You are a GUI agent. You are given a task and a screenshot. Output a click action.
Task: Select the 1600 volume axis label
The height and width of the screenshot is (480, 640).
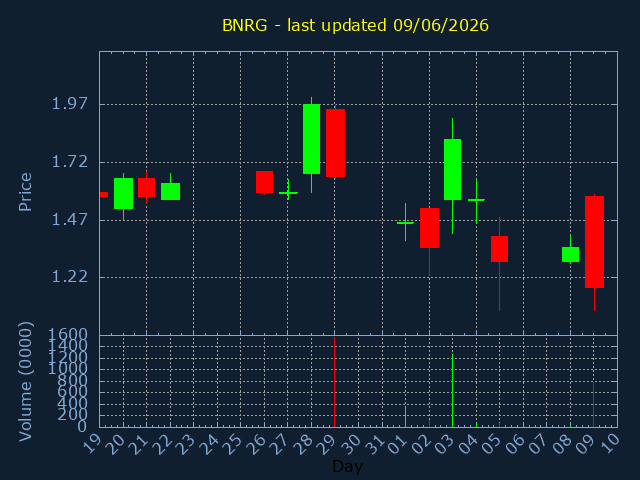(x=67, y=336)
